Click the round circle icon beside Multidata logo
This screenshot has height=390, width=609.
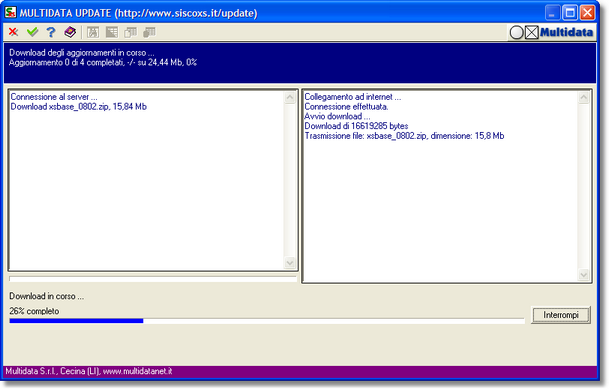tap(517, 33)
